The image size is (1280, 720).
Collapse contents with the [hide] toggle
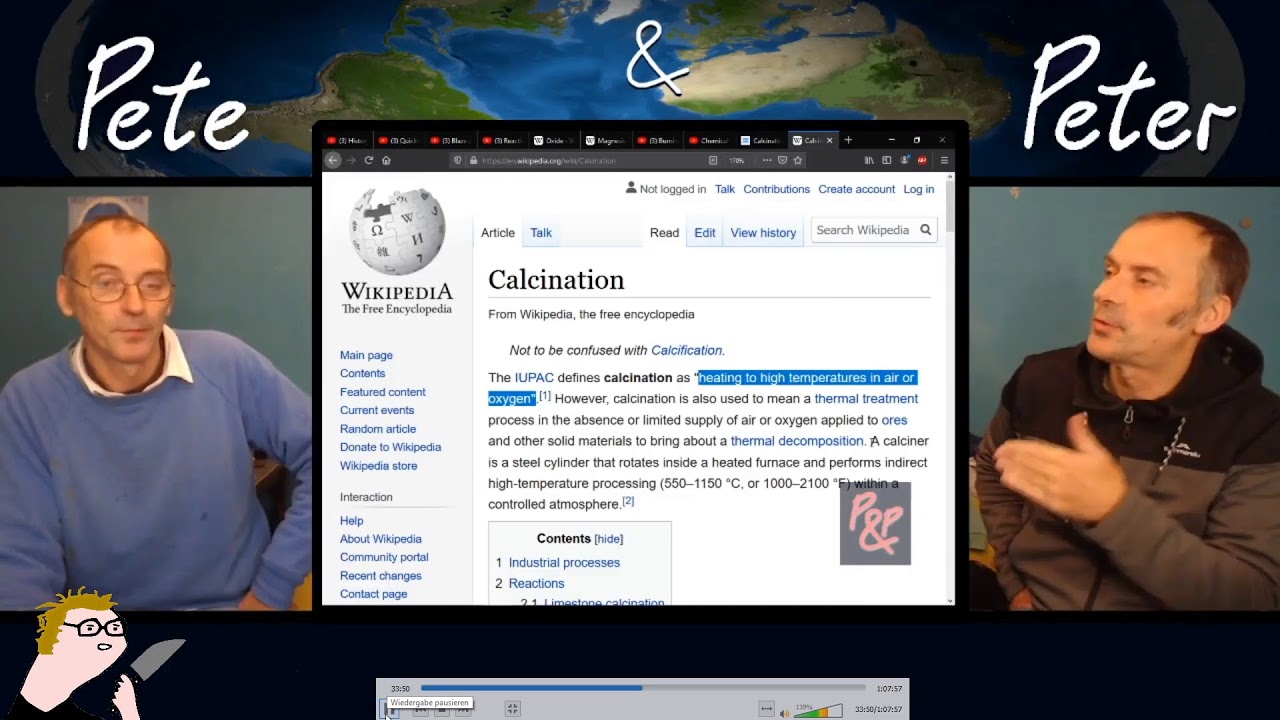[x=609, y=539]
